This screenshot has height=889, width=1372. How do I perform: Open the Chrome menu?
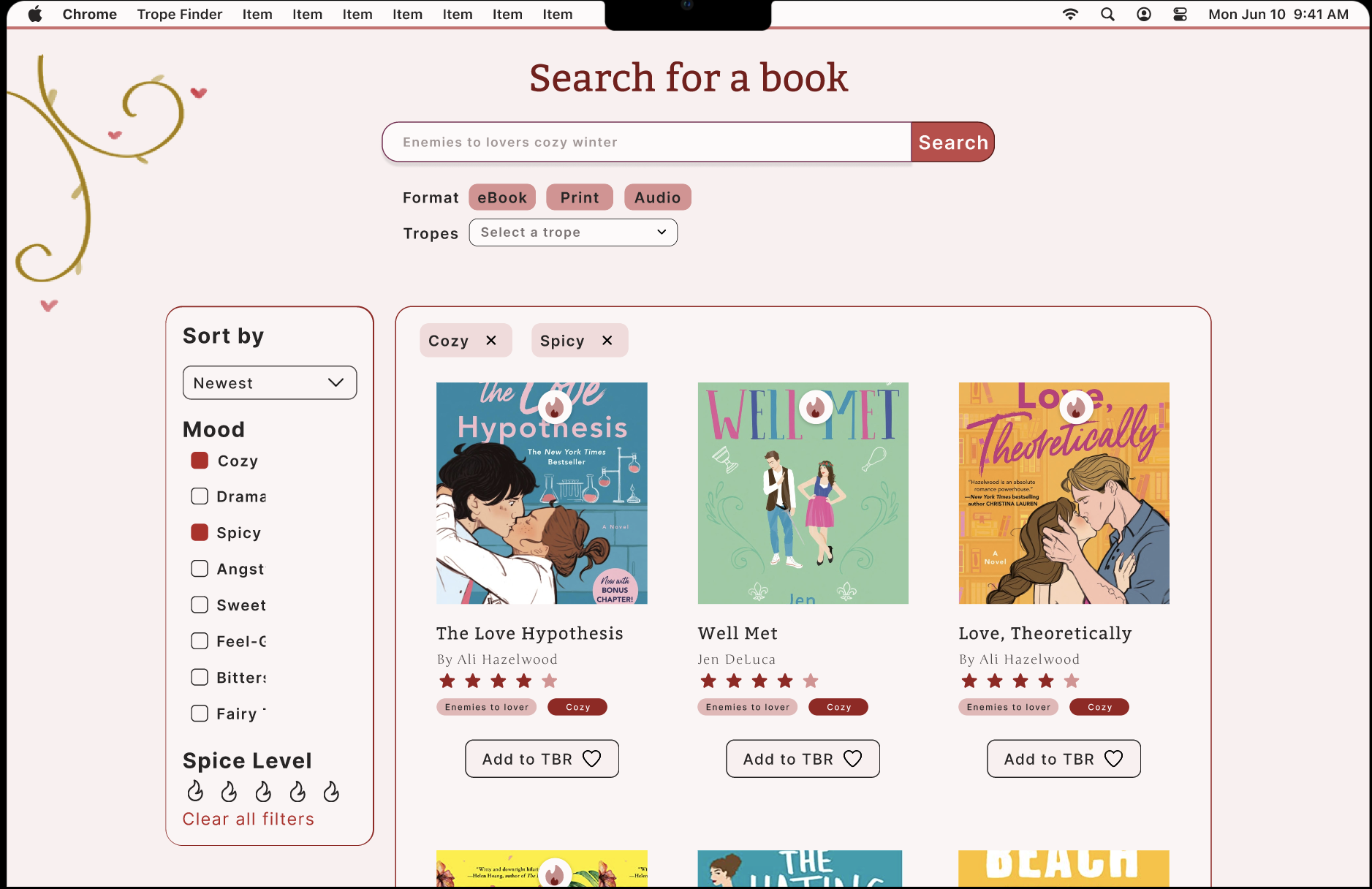pyautogui.click(x=89, y=14)
